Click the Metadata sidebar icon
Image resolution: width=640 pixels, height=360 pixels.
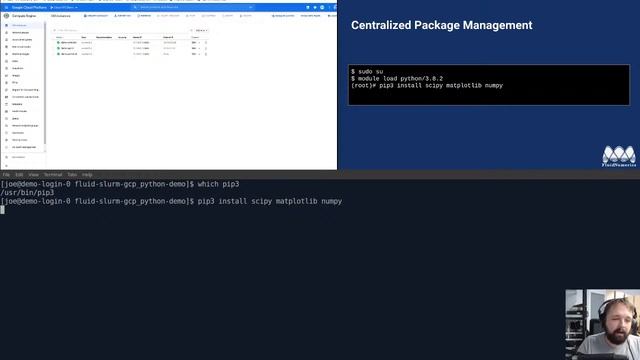6,104
